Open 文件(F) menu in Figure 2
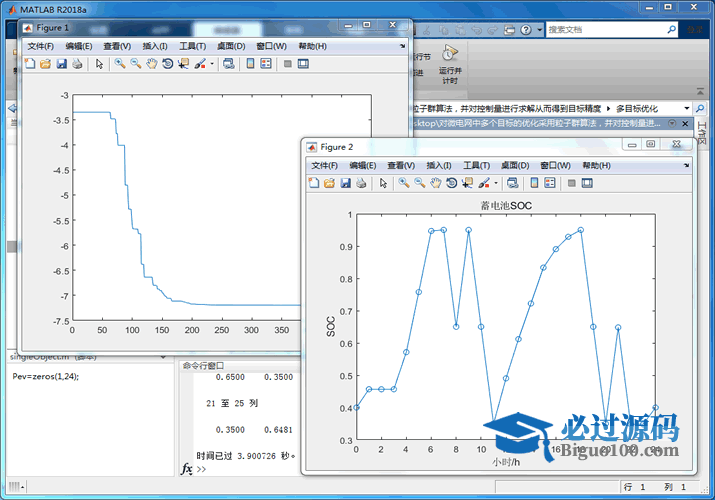 coord(325,166)
